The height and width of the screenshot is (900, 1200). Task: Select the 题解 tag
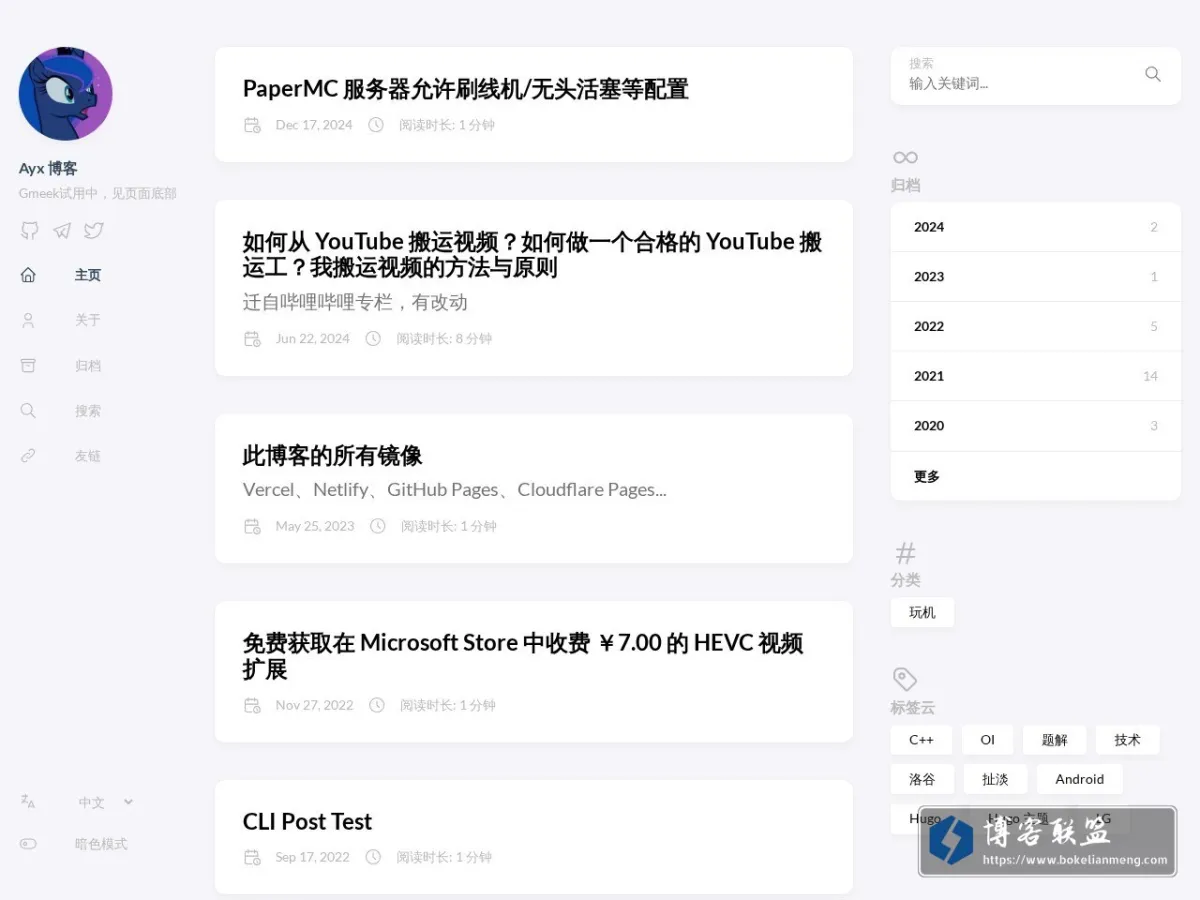(1054, 740)
